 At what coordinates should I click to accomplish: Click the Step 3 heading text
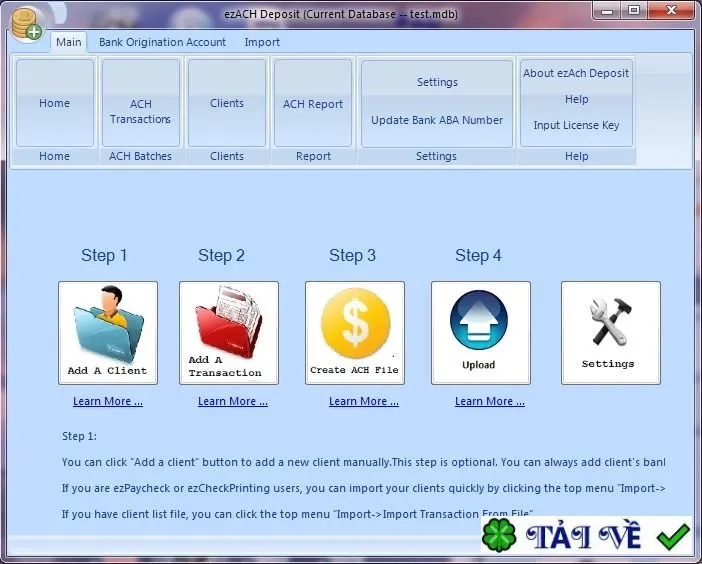click(352, 256)
